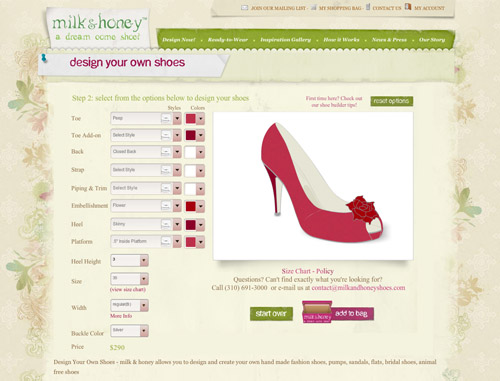500x381 pixels.
Task: Open the News & Press menu item
Action: 389,40
